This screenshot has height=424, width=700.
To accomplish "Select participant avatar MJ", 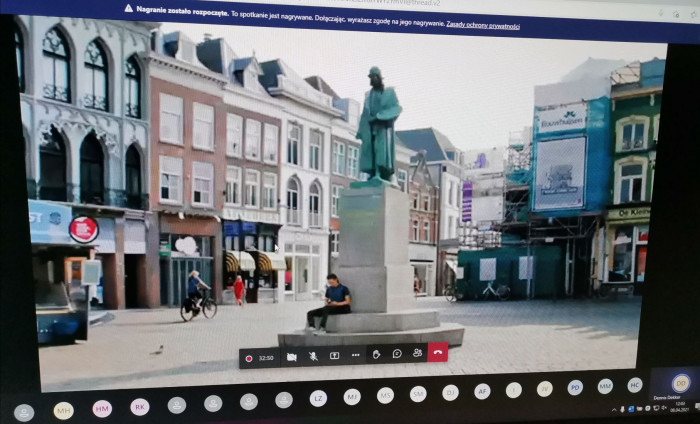I will tap(352, 397).
